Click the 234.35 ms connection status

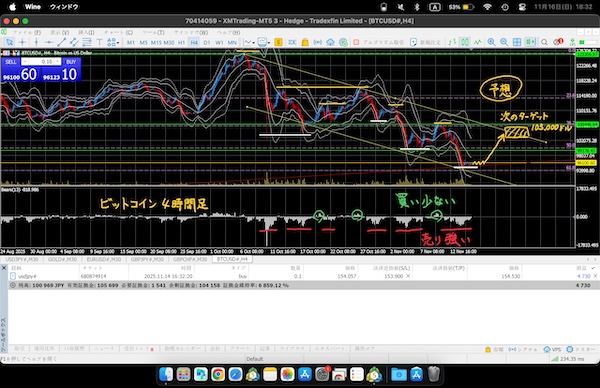click(x=568, y=359)
